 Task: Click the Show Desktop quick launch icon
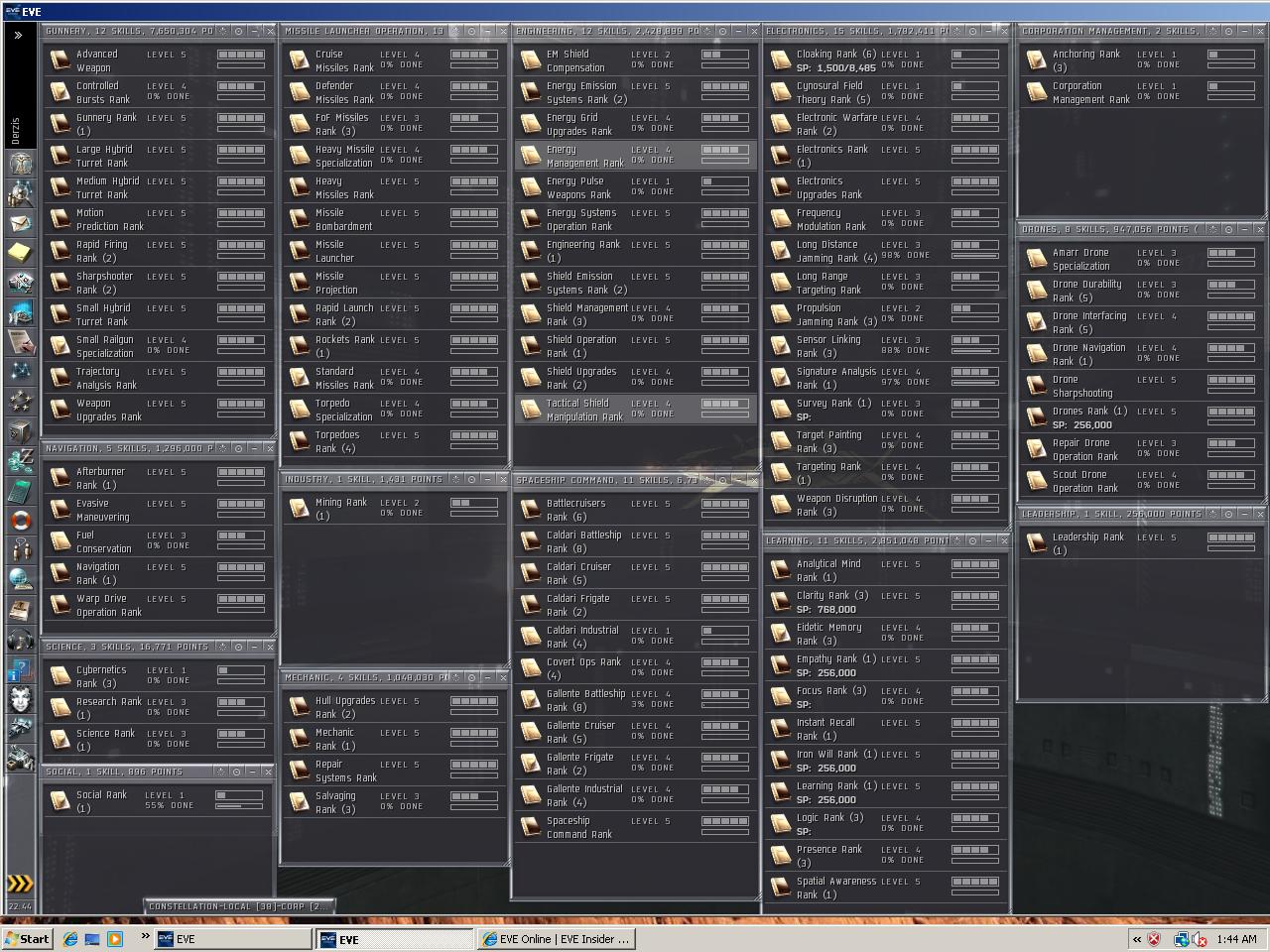coord(92,939)
